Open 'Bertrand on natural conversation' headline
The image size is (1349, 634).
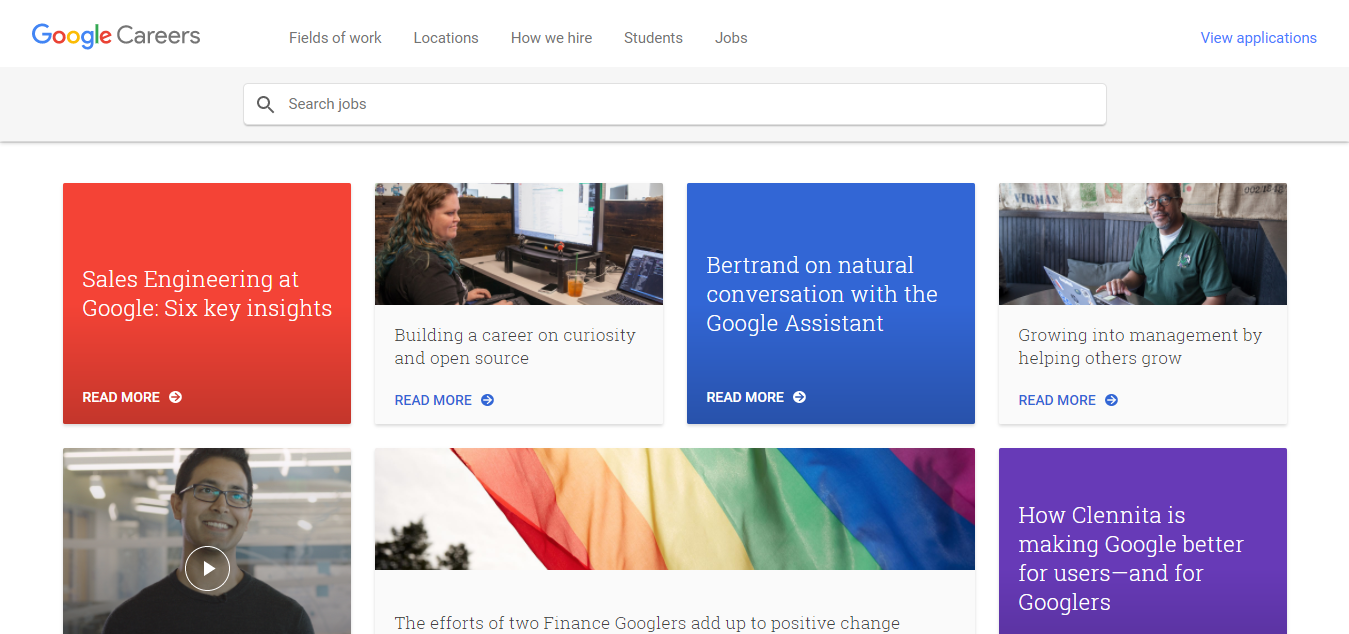(822, 294)
